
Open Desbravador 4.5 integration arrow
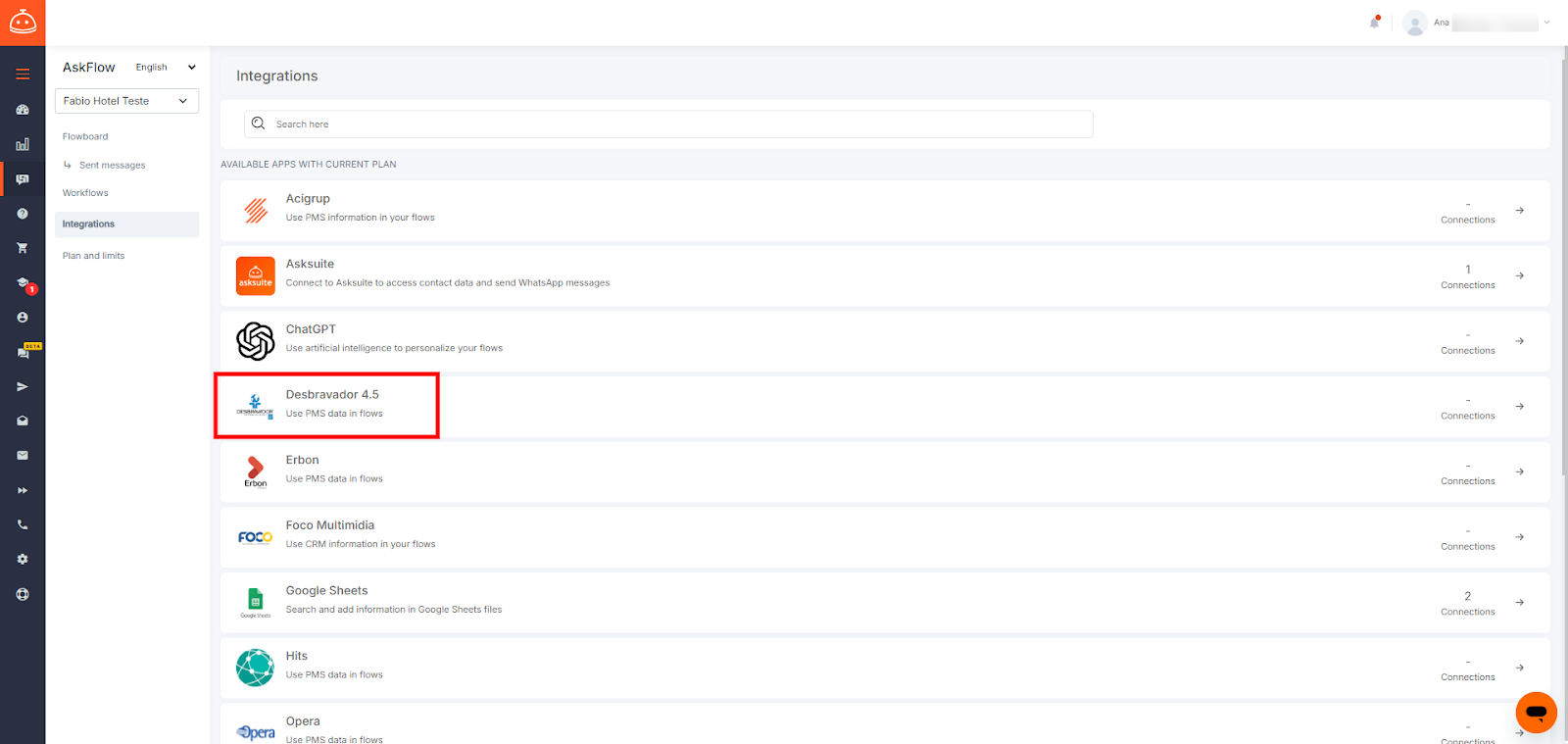point(1520,407)
